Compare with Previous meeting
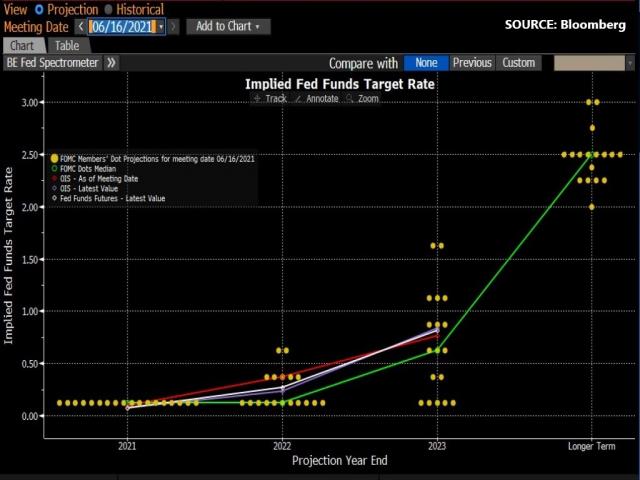Image resolution: width=640 pixels, height=480 pixels. pos(471,62)
